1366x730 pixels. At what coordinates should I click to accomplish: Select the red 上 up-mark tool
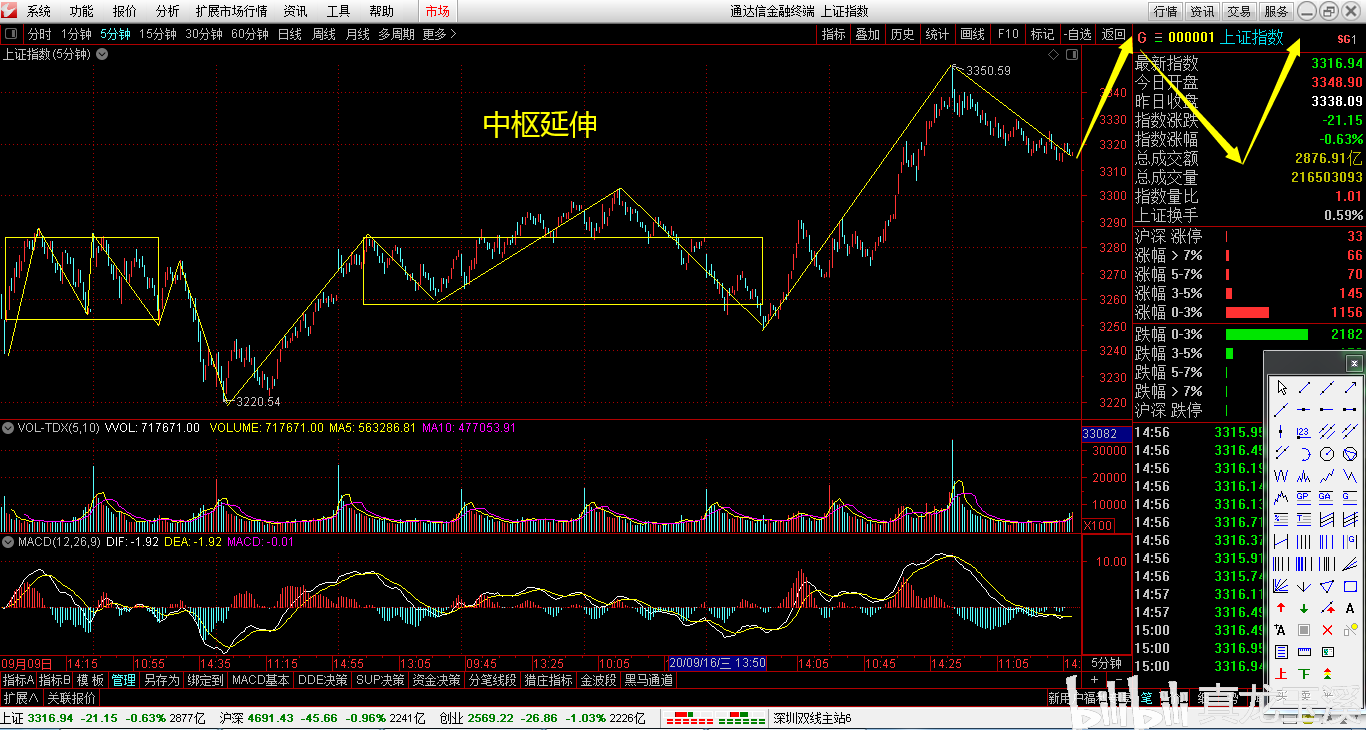1281,673
